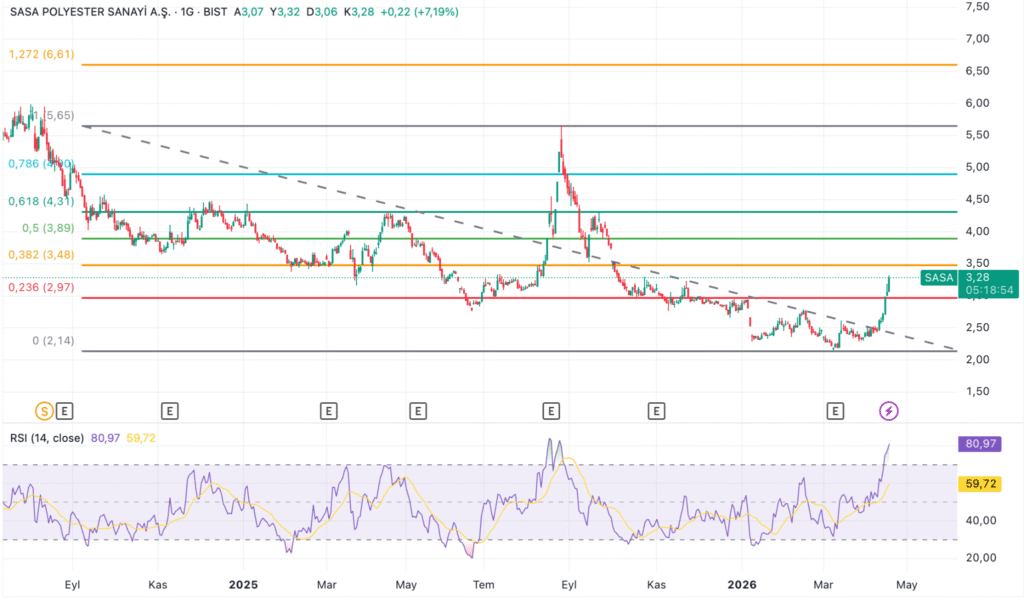This screenshot has height=603, width=1024.
Task: Click the earnings E marker above Mar 2026
Action: point(836,410)
